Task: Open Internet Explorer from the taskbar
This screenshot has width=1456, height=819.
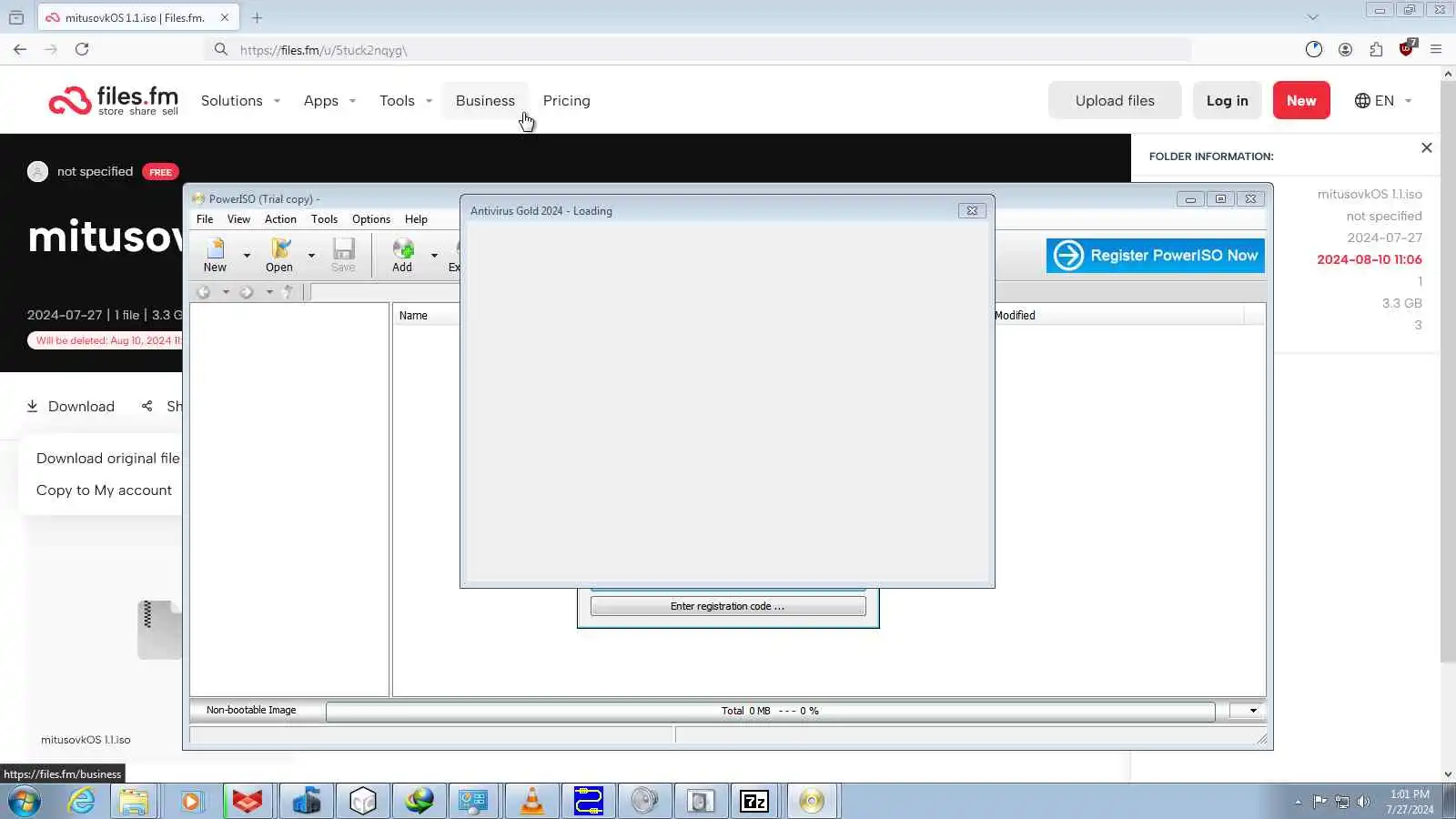Action: 82,802
